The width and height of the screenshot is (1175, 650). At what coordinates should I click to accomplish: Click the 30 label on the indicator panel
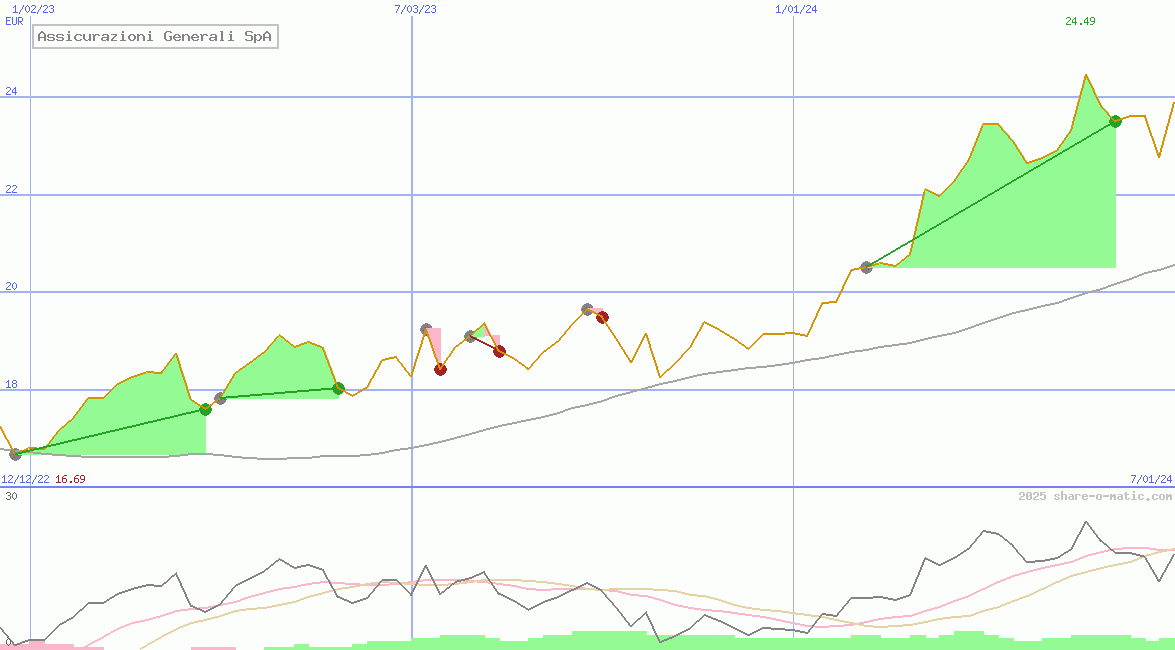pyautogui.click(x=11, y=496)
